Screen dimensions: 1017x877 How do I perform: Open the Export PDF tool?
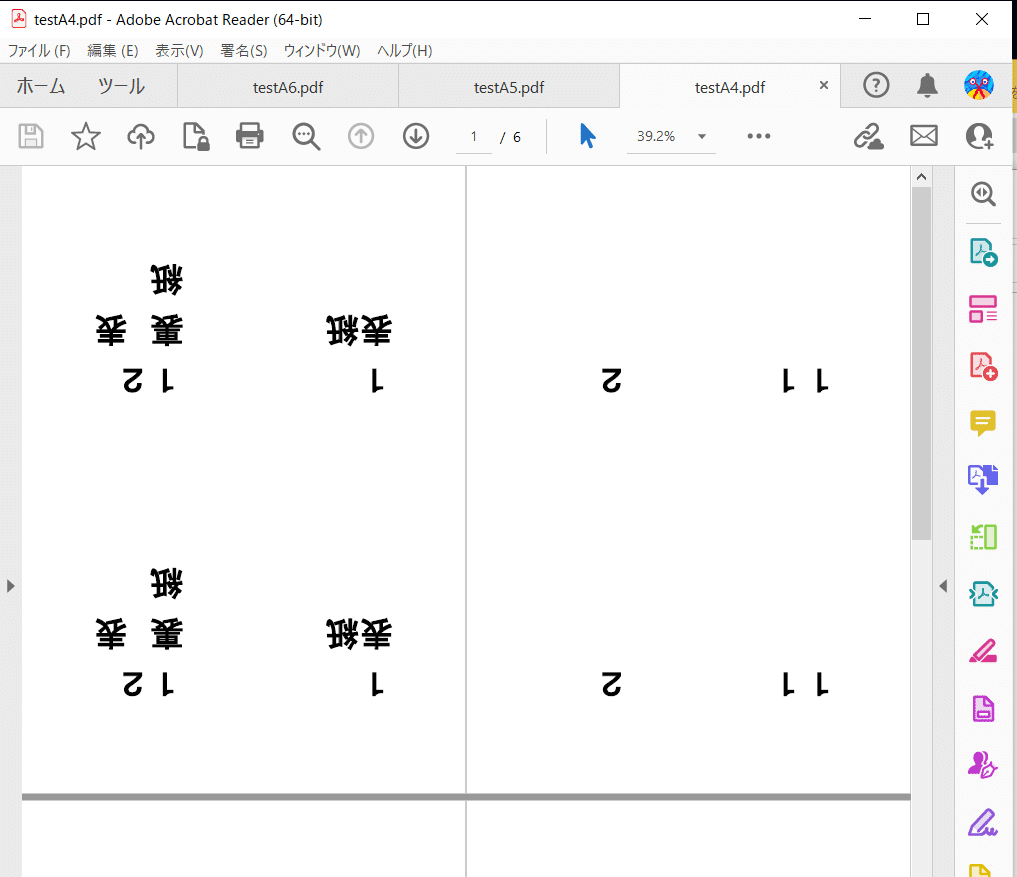(x=983, y=252)
